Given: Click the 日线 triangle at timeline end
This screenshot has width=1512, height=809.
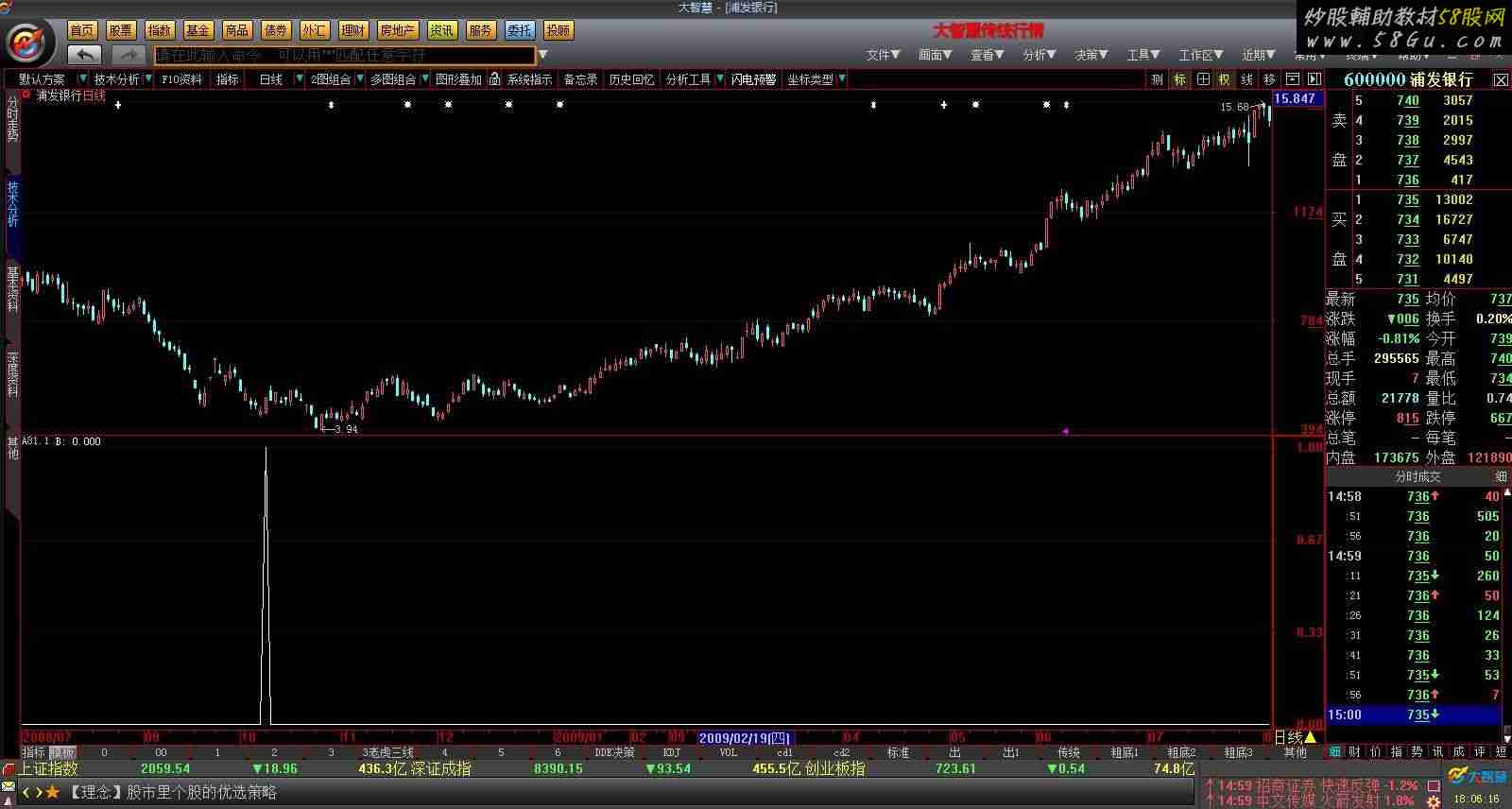Looking at the screenshot, I should (x=1310, y=737).
